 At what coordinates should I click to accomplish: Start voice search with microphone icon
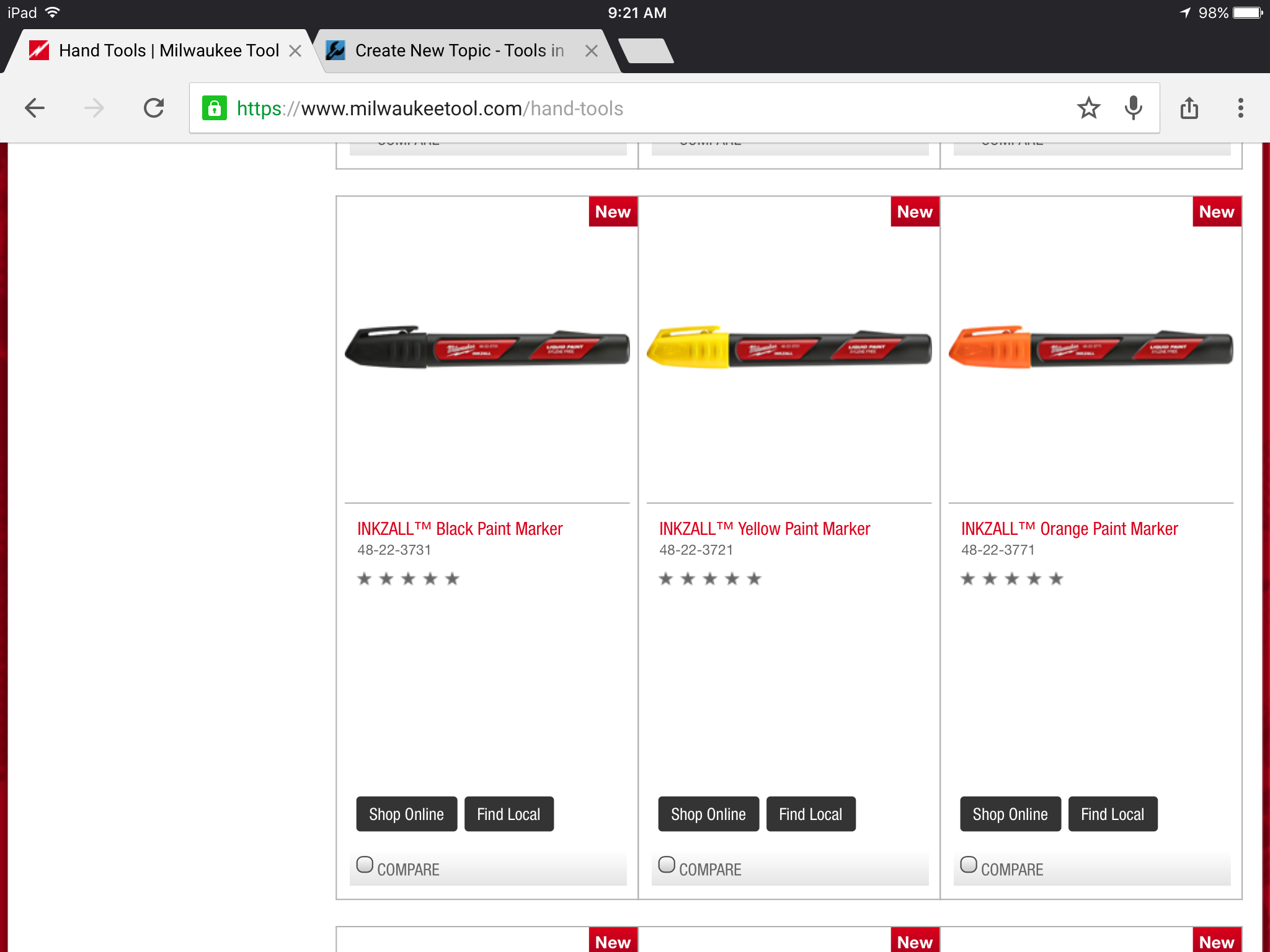[1133, 108]
